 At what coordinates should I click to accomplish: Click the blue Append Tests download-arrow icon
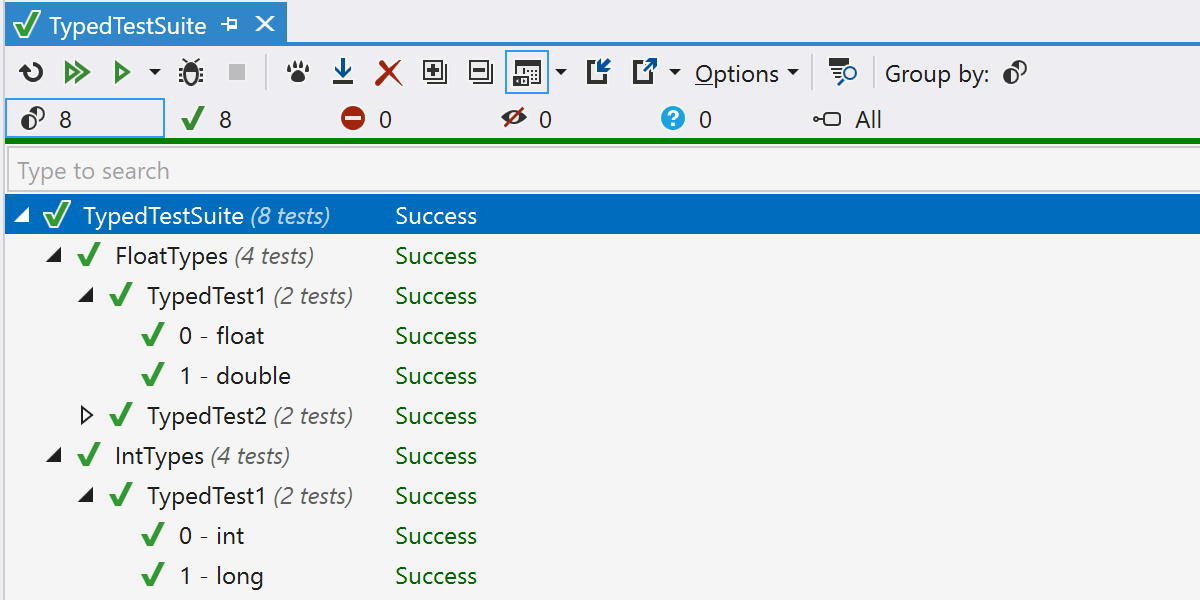(x=343, y=72)
